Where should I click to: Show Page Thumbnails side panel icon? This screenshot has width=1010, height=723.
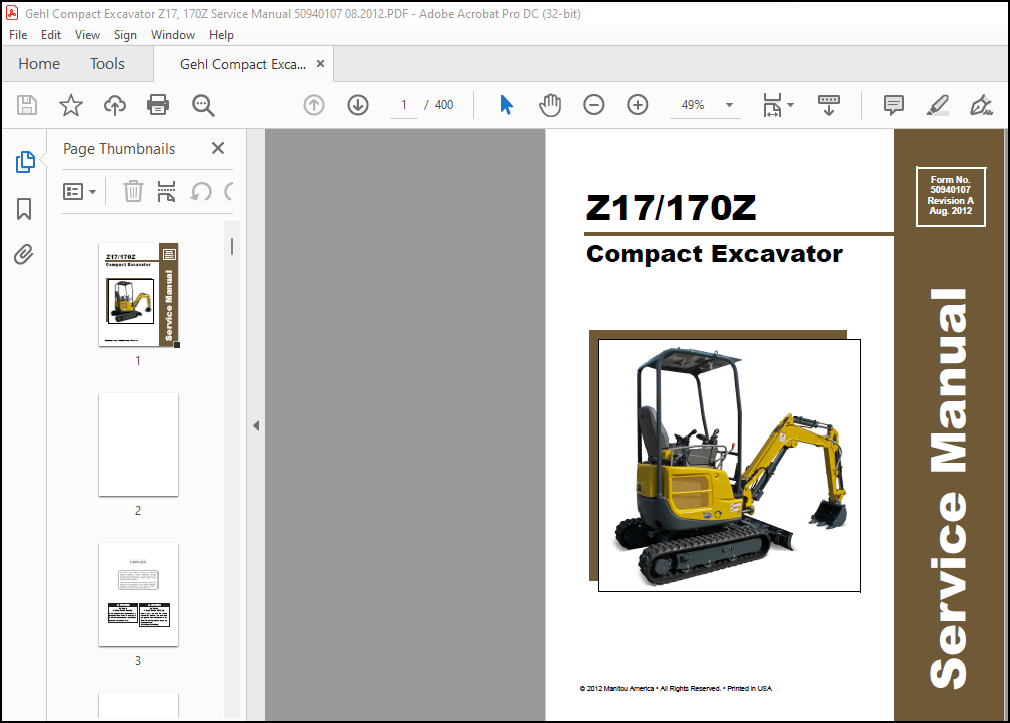coord(24,162)
